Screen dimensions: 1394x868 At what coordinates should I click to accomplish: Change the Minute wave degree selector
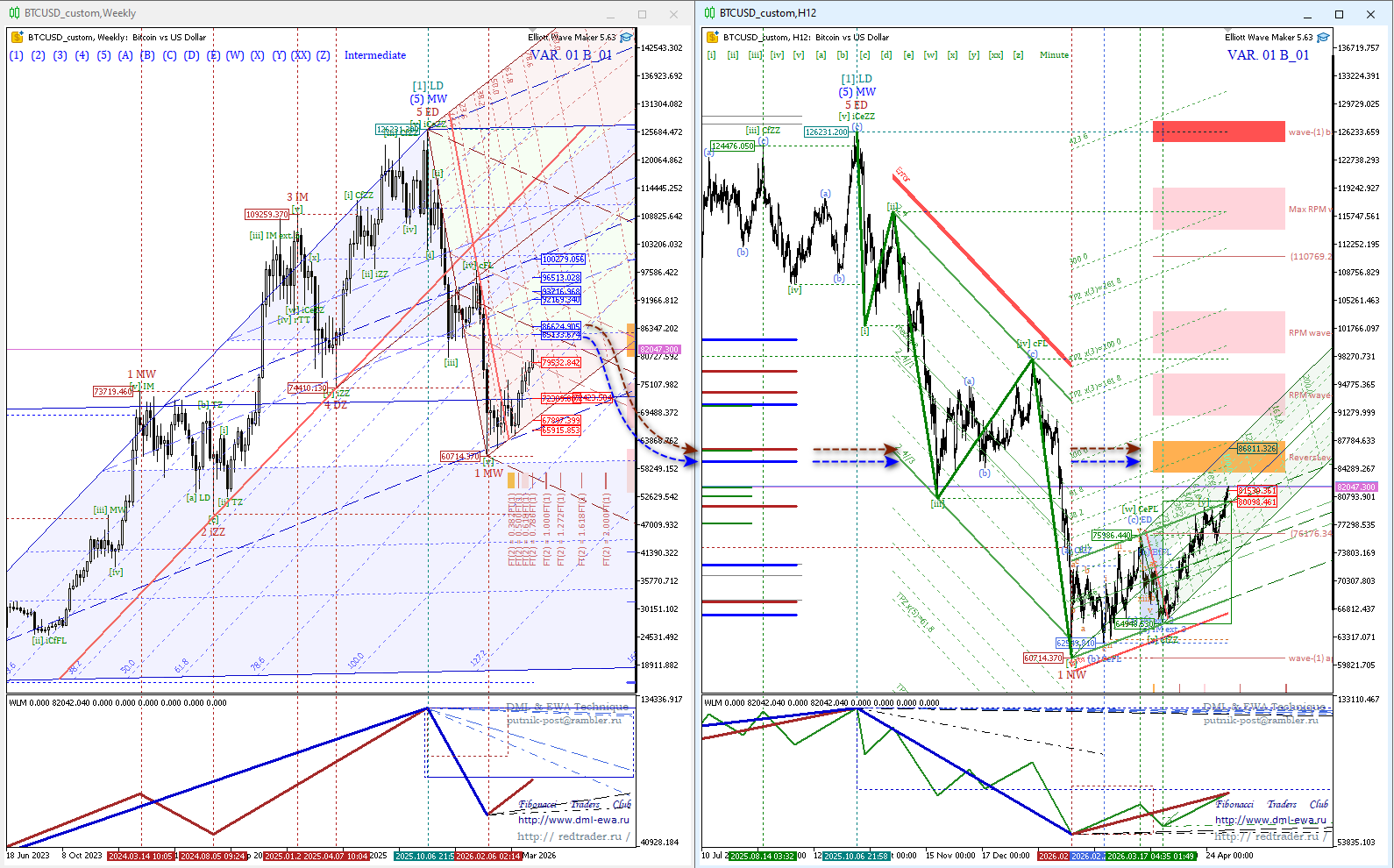[1054, 54]
